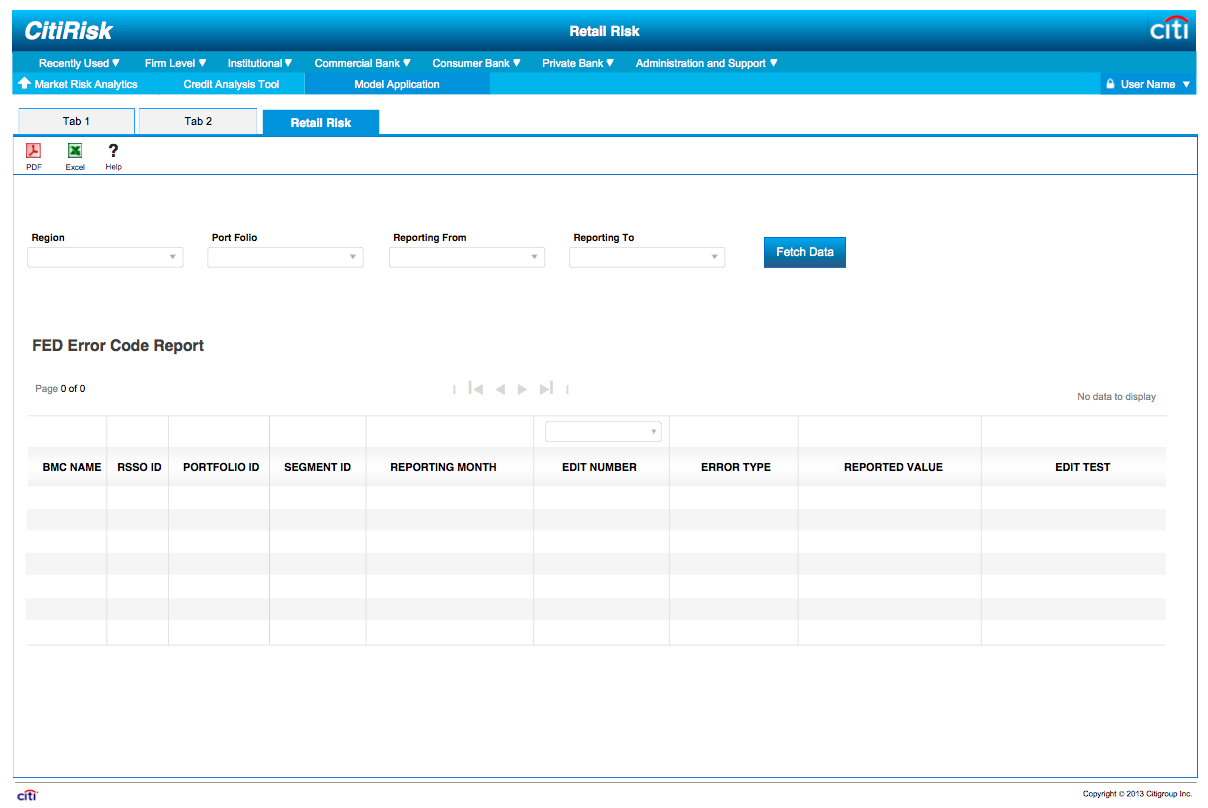This screenshot has height=808, width=1208.
Task: Open the Consumer Bank menu
Action: [x=476, y=63]
